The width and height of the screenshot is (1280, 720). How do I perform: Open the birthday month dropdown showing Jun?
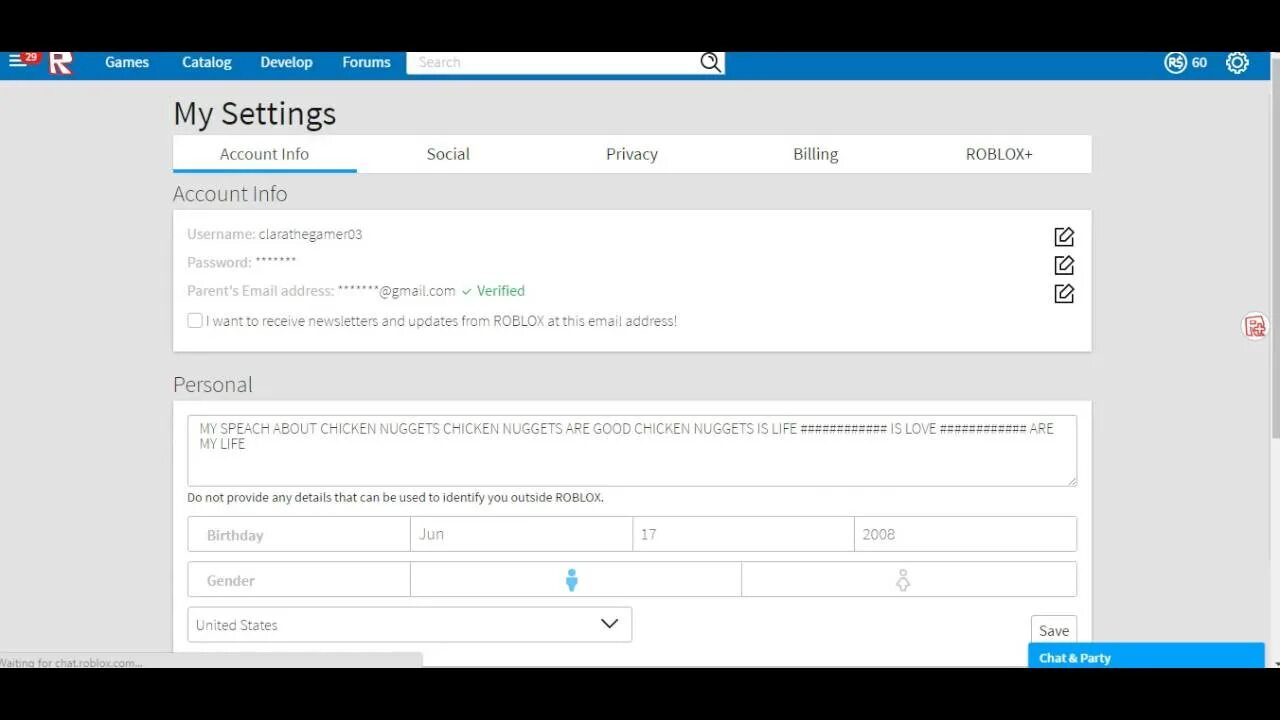point(521,534)
